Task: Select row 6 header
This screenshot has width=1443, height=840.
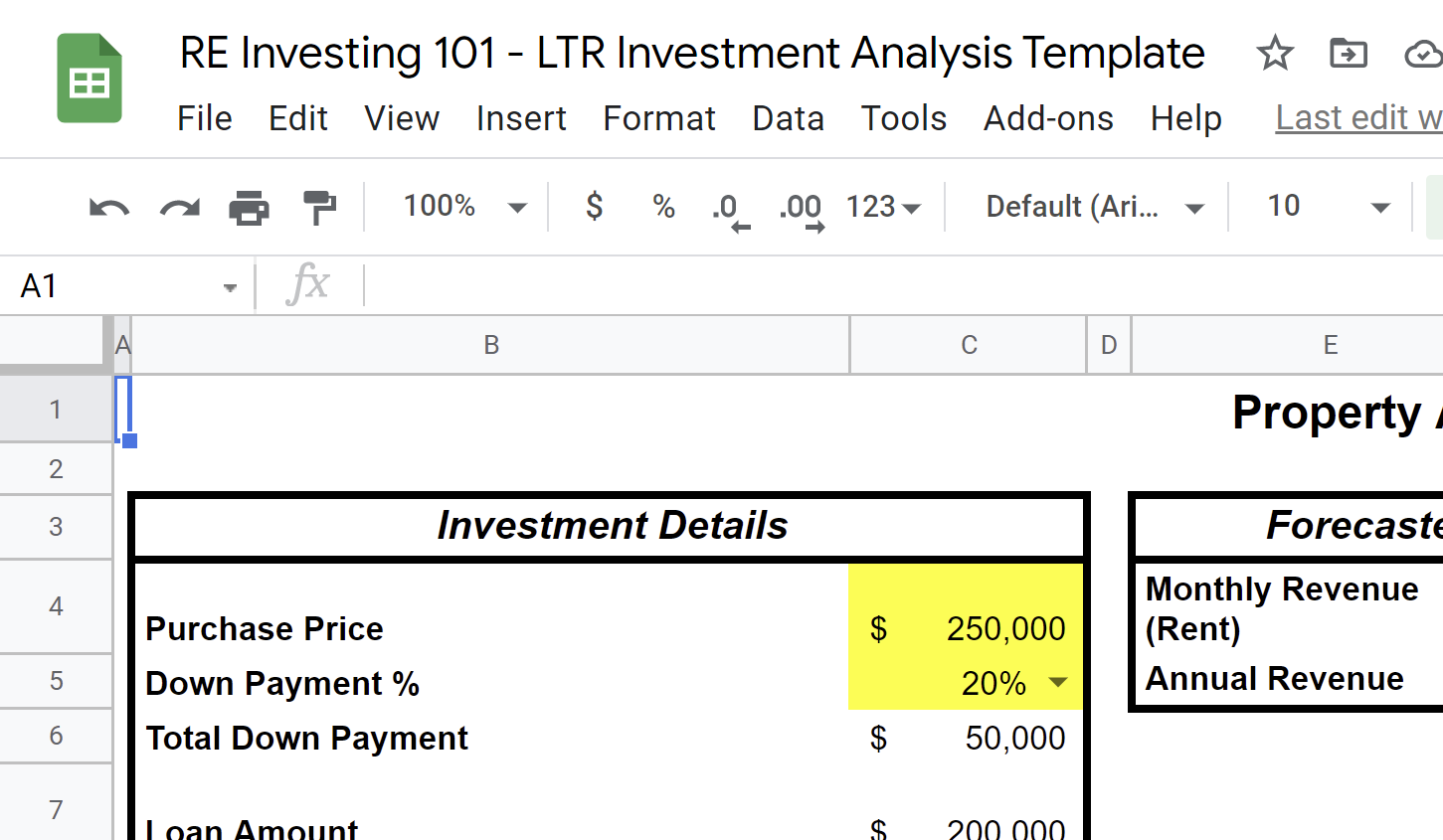Action: point(56,736)
